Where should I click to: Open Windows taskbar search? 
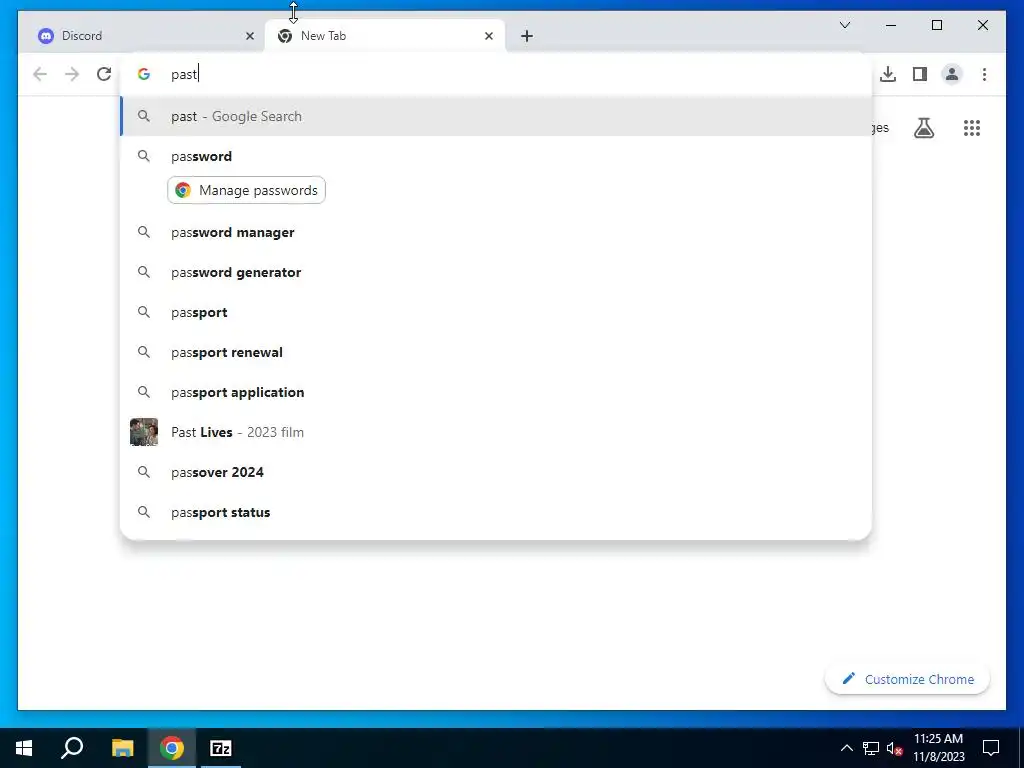point(72,748)
